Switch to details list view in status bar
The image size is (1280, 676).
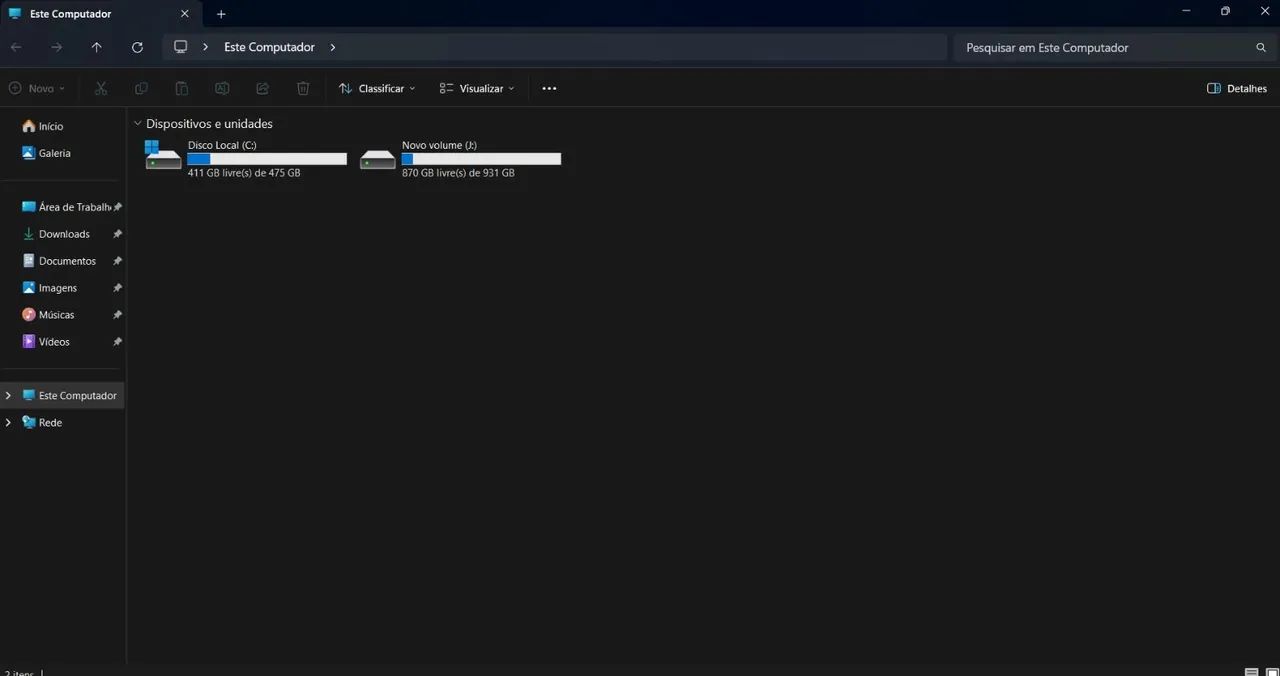coord(1251,672)
